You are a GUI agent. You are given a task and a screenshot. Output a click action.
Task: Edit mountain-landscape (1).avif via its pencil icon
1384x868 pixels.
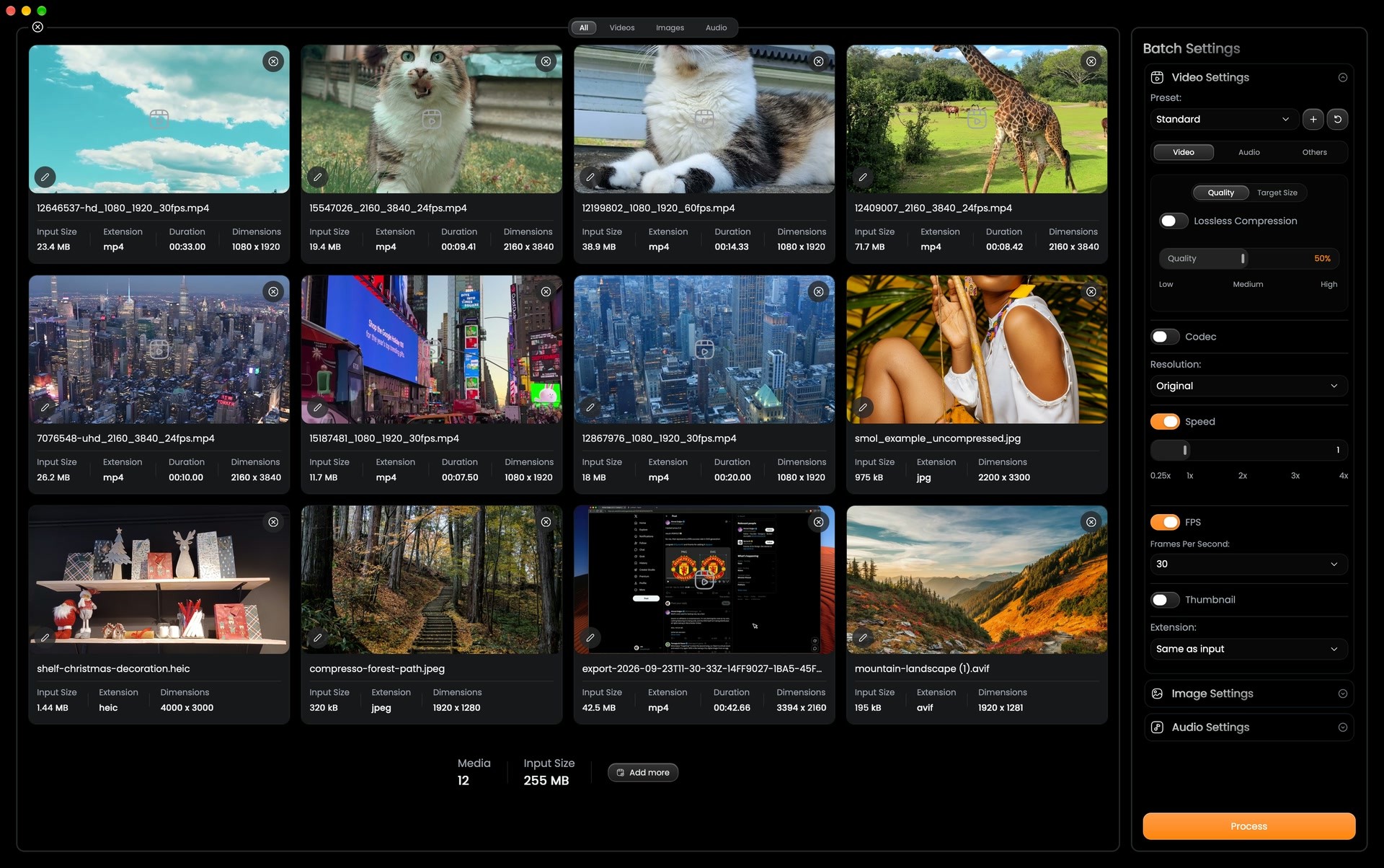coord(863,637)
